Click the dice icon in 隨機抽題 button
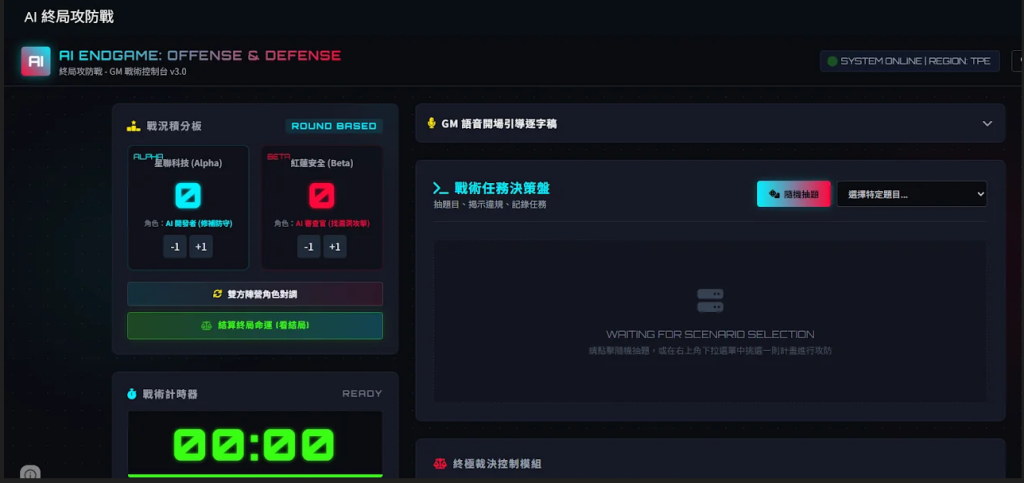Screen dimensions: 1024x483 [x=775, y=194]
